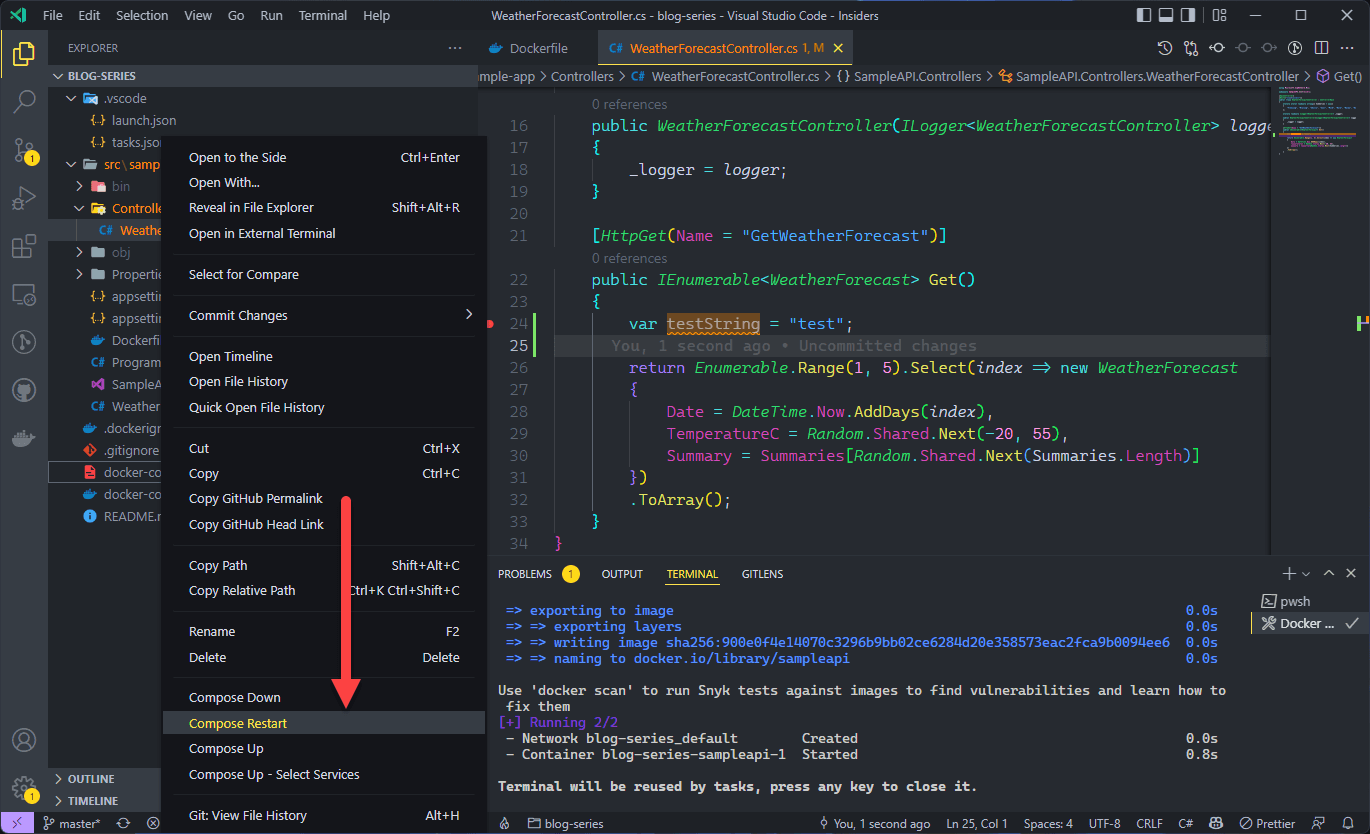This screenshot has width=1370, height=834.
Task: Open the Remote Explorer activity icon
Action: coord(24,294)
